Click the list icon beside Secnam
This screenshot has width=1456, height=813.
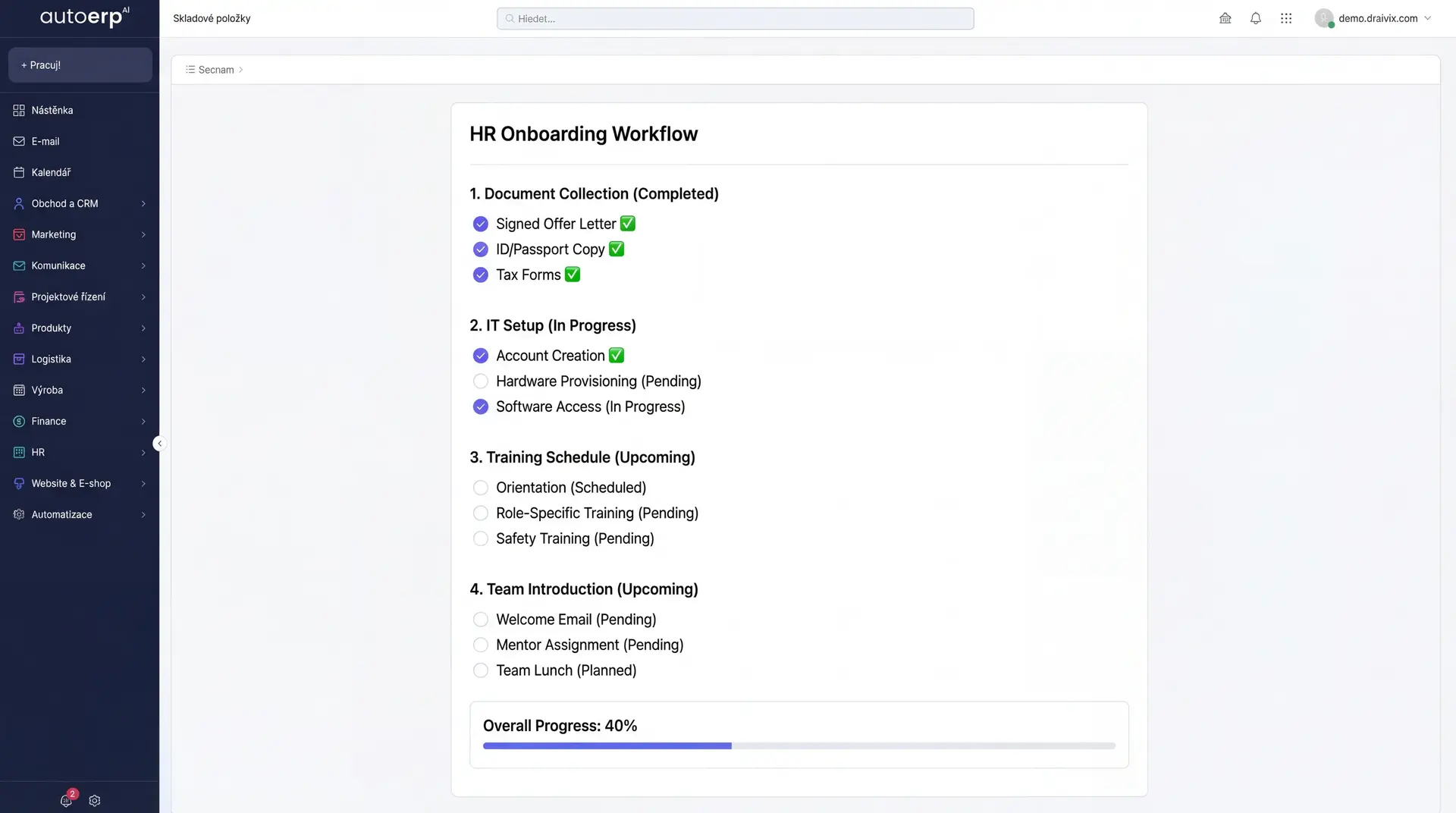[190, 70]
